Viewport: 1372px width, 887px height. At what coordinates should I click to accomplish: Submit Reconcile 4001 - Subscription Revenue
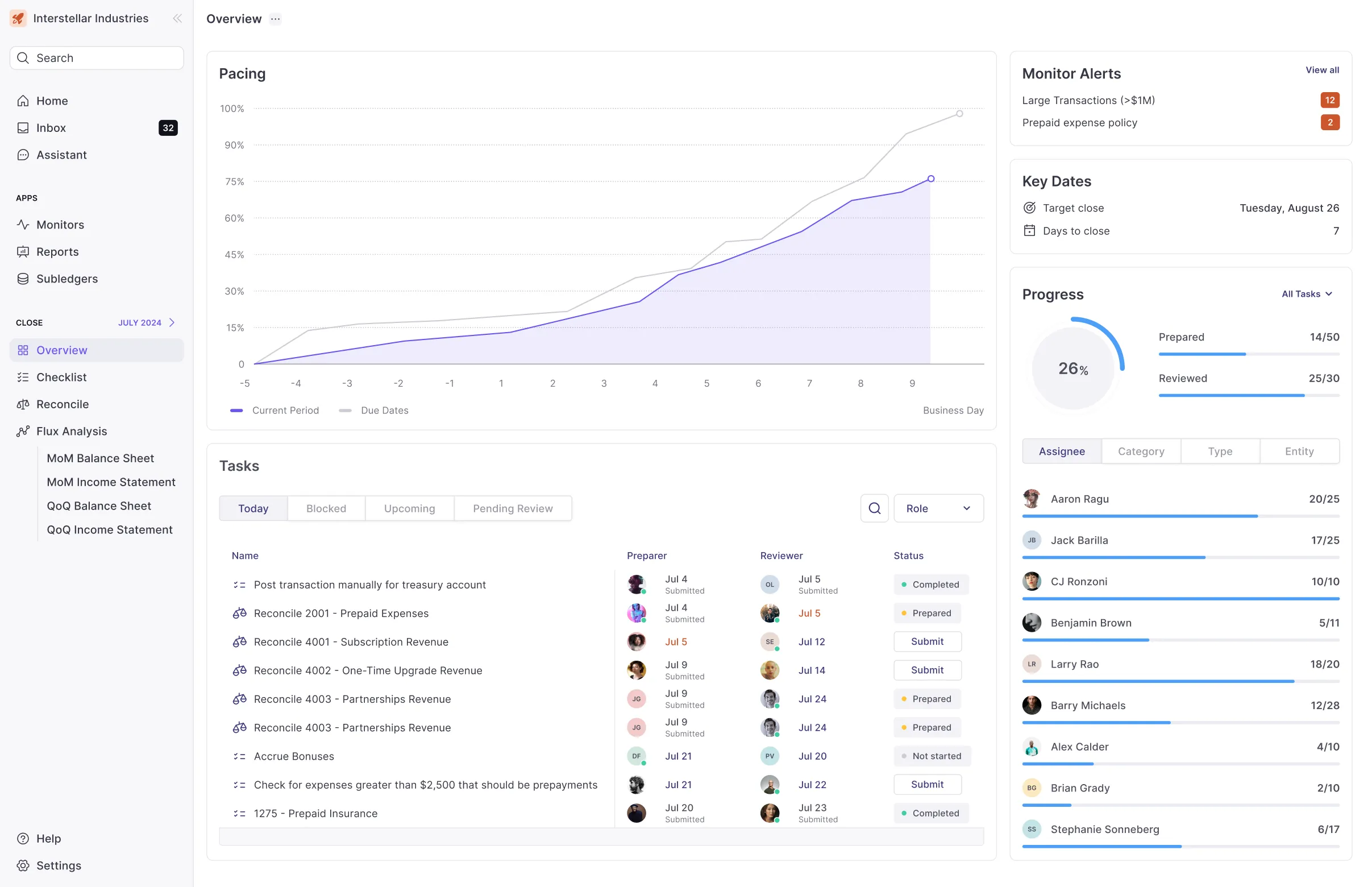(x=927, y=641)
